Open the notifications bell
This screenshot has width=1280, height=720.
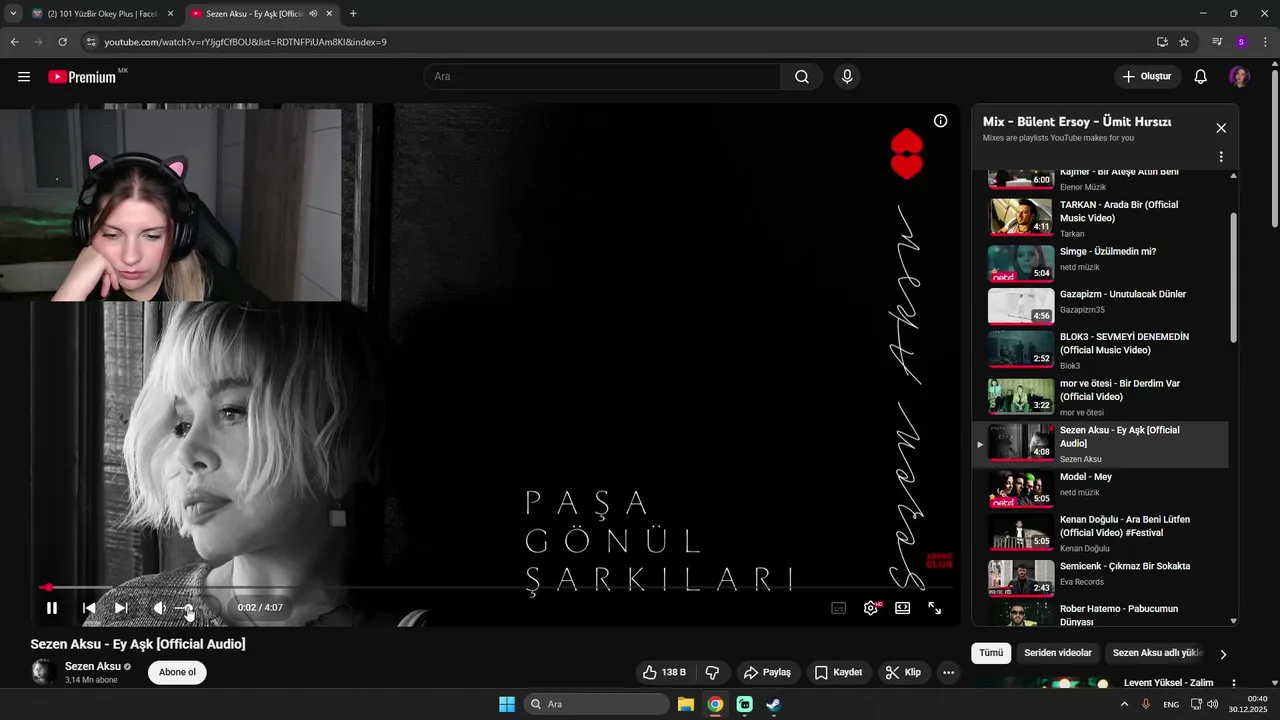(x=1201, y=77)
